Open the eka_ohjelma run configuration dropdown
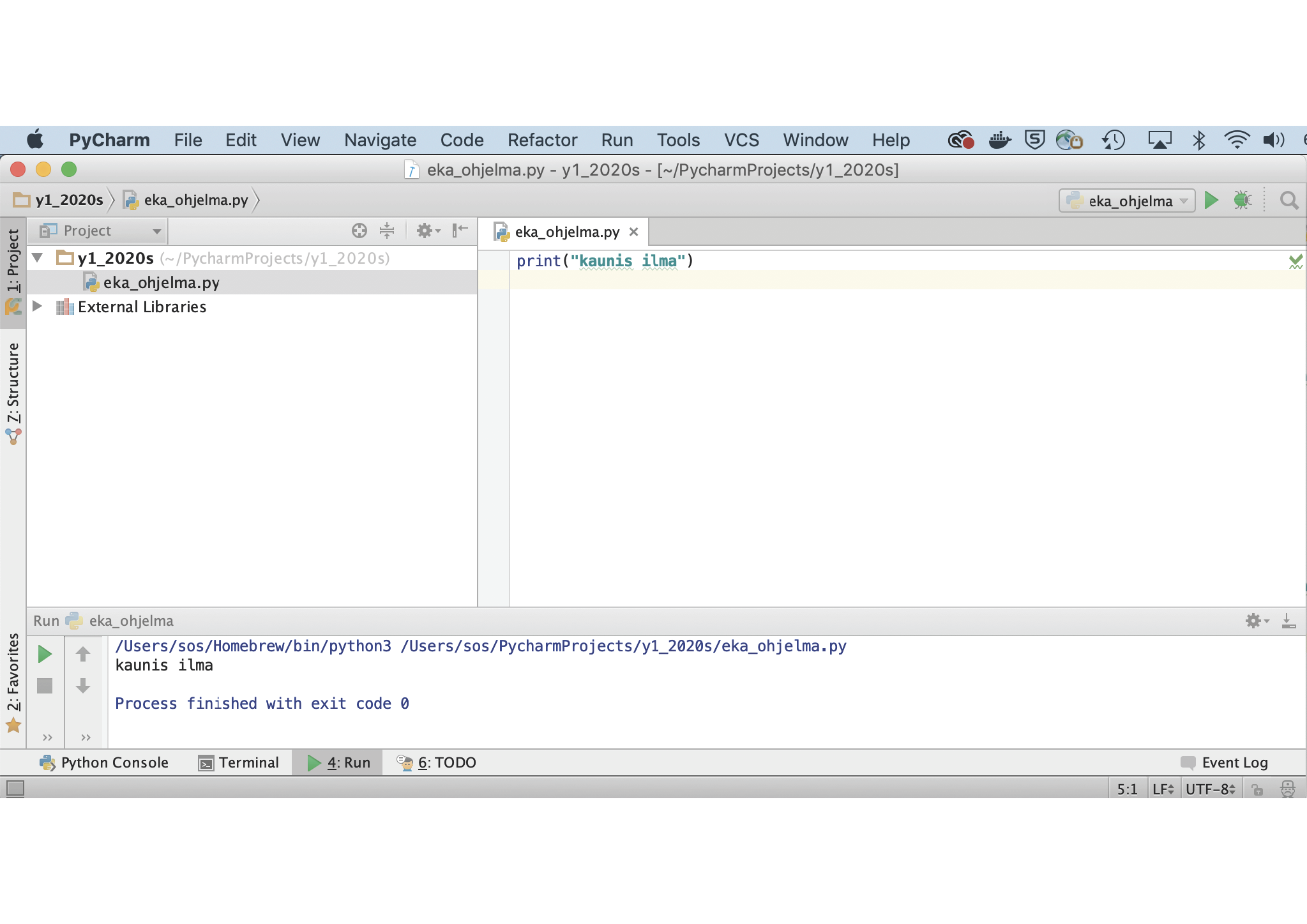 (x=1127, y=201)
